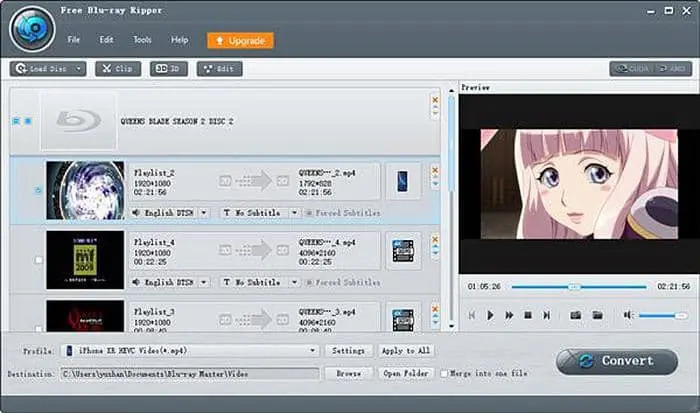Viewport: 700px width, 413px height.
Task: Open the snapshot folder icon
Action: pos(597,315)
